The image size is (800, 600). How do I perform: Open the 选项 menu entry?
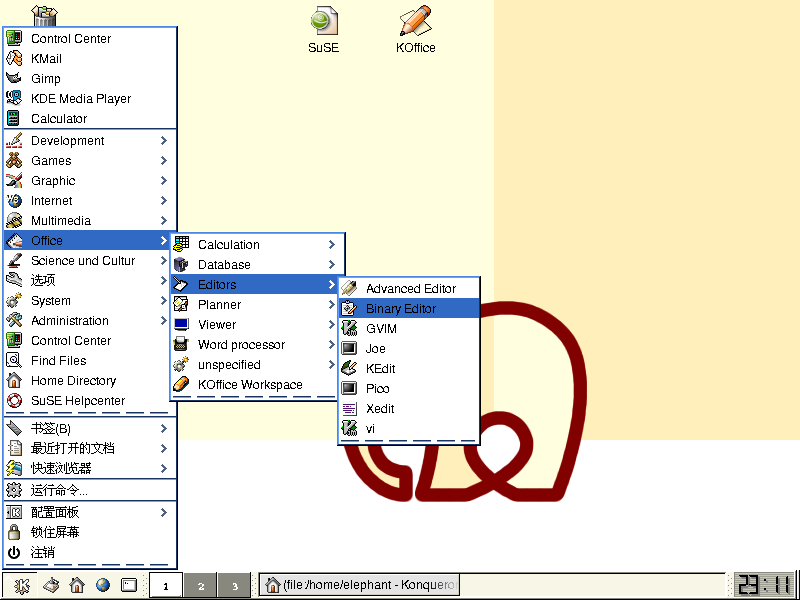[x=90, y=280]
